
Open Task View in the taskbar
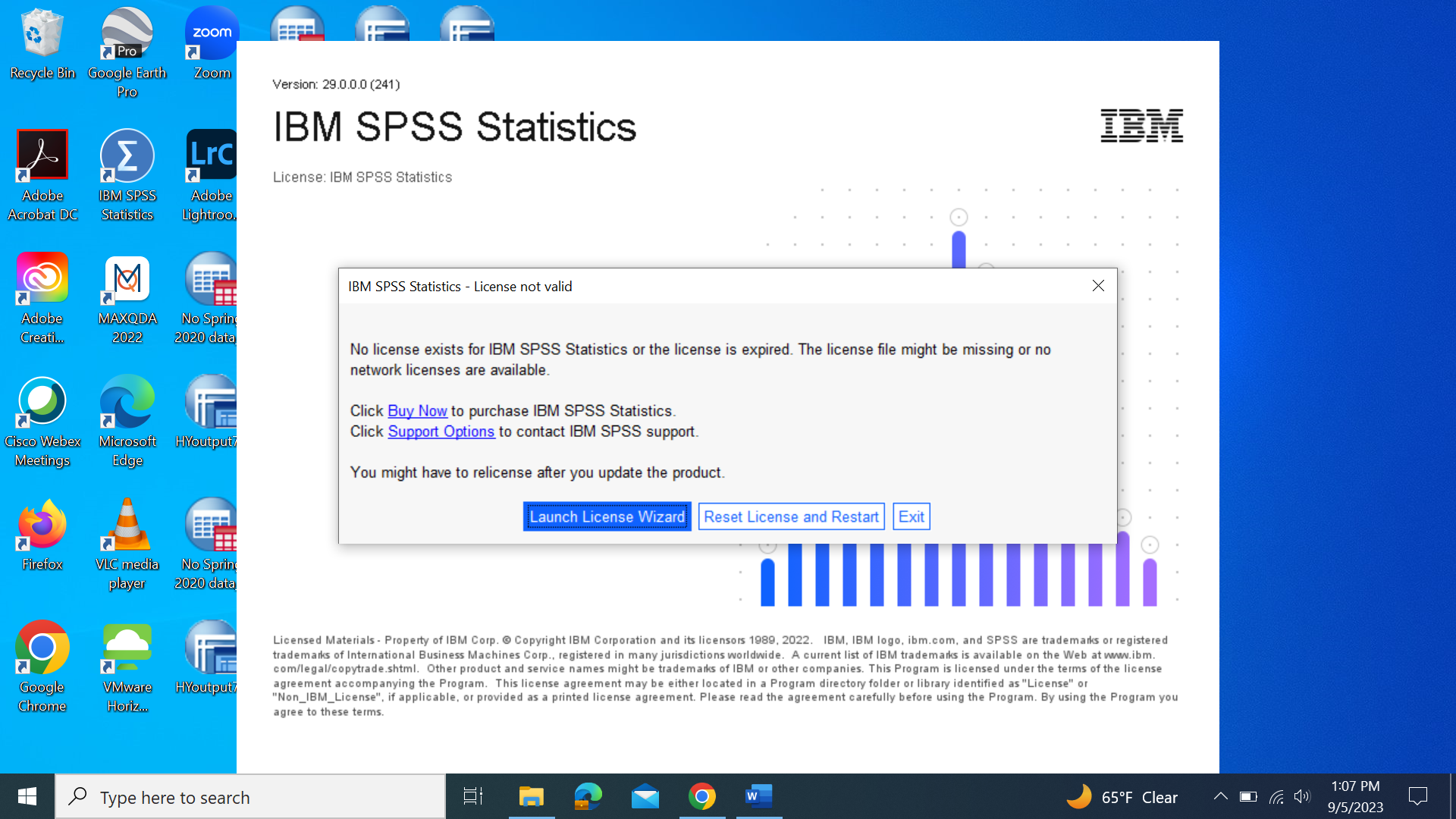pos(473,796)
